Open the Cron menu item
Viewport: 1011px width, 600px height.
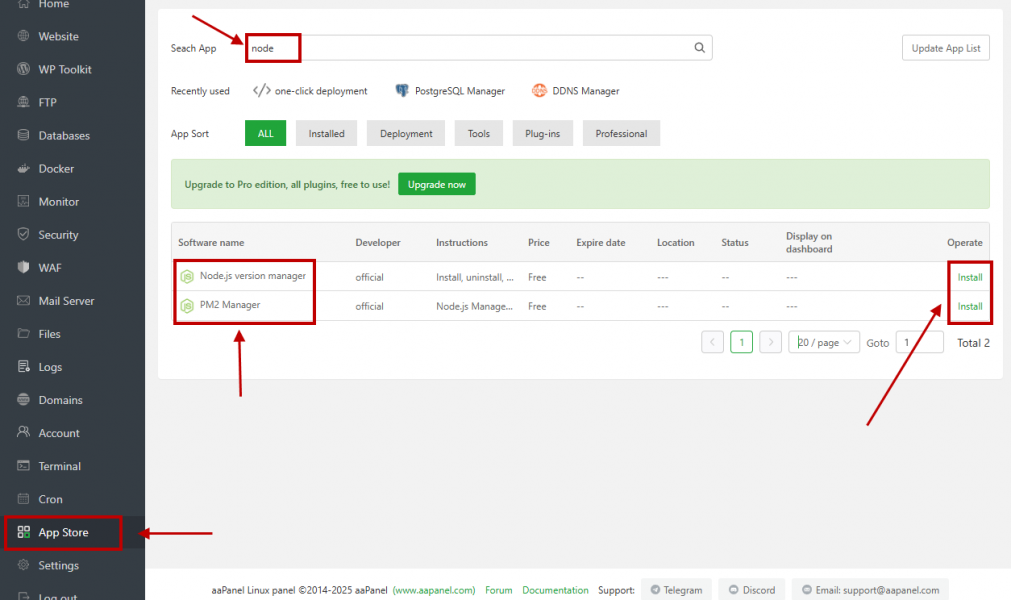click(72, 499)
